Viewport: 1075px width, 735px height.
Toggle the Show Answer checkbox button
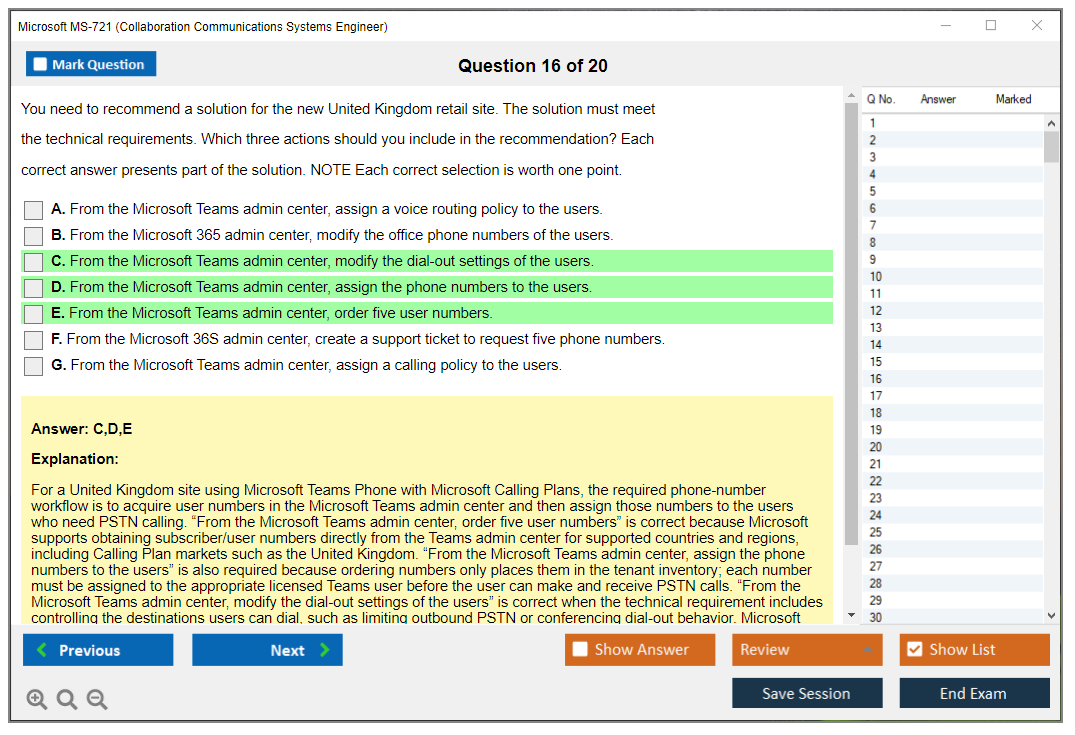(x=640, y=650)
